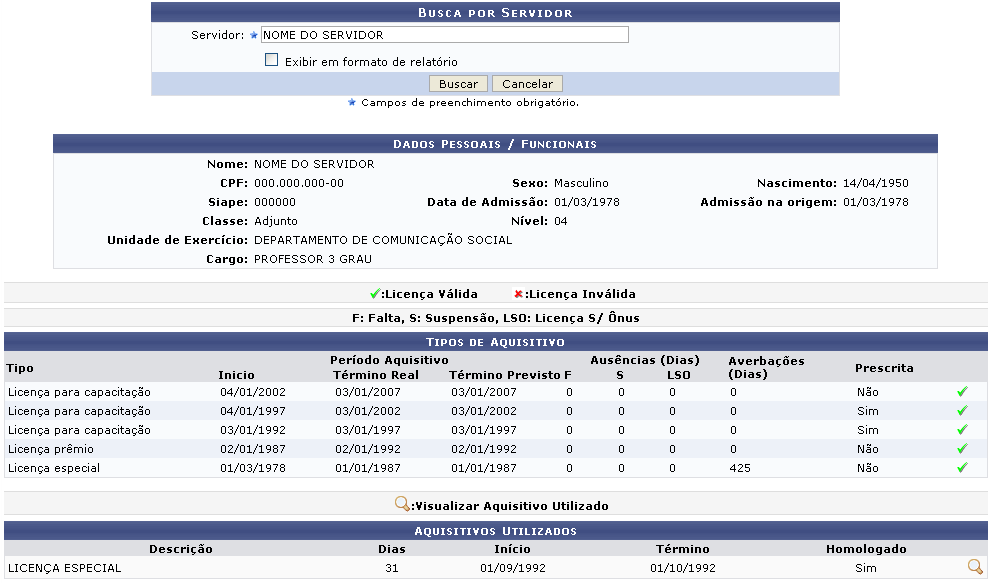Click the red Licença Inválida legend icon
The image size is (991, 583).
(518, 294)
